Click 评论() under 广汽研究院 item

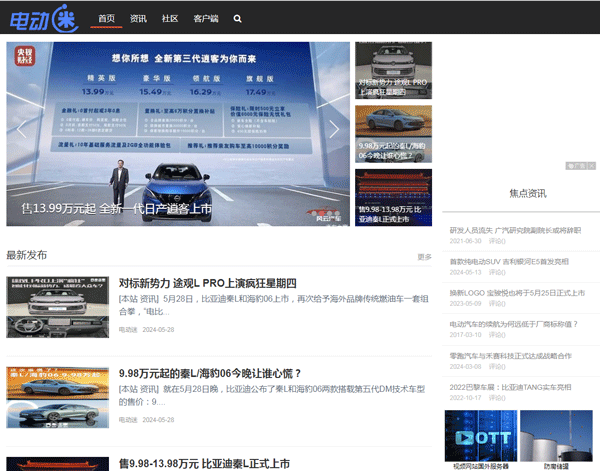497,241
